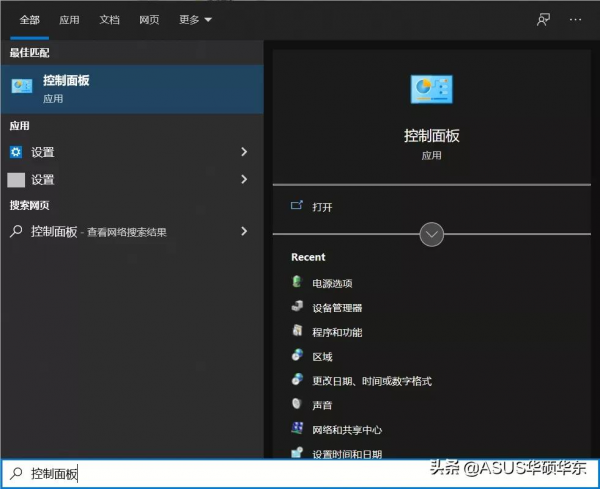Expand the first 设置 result arrow
The image size is (600, 489).
point(244,152)
